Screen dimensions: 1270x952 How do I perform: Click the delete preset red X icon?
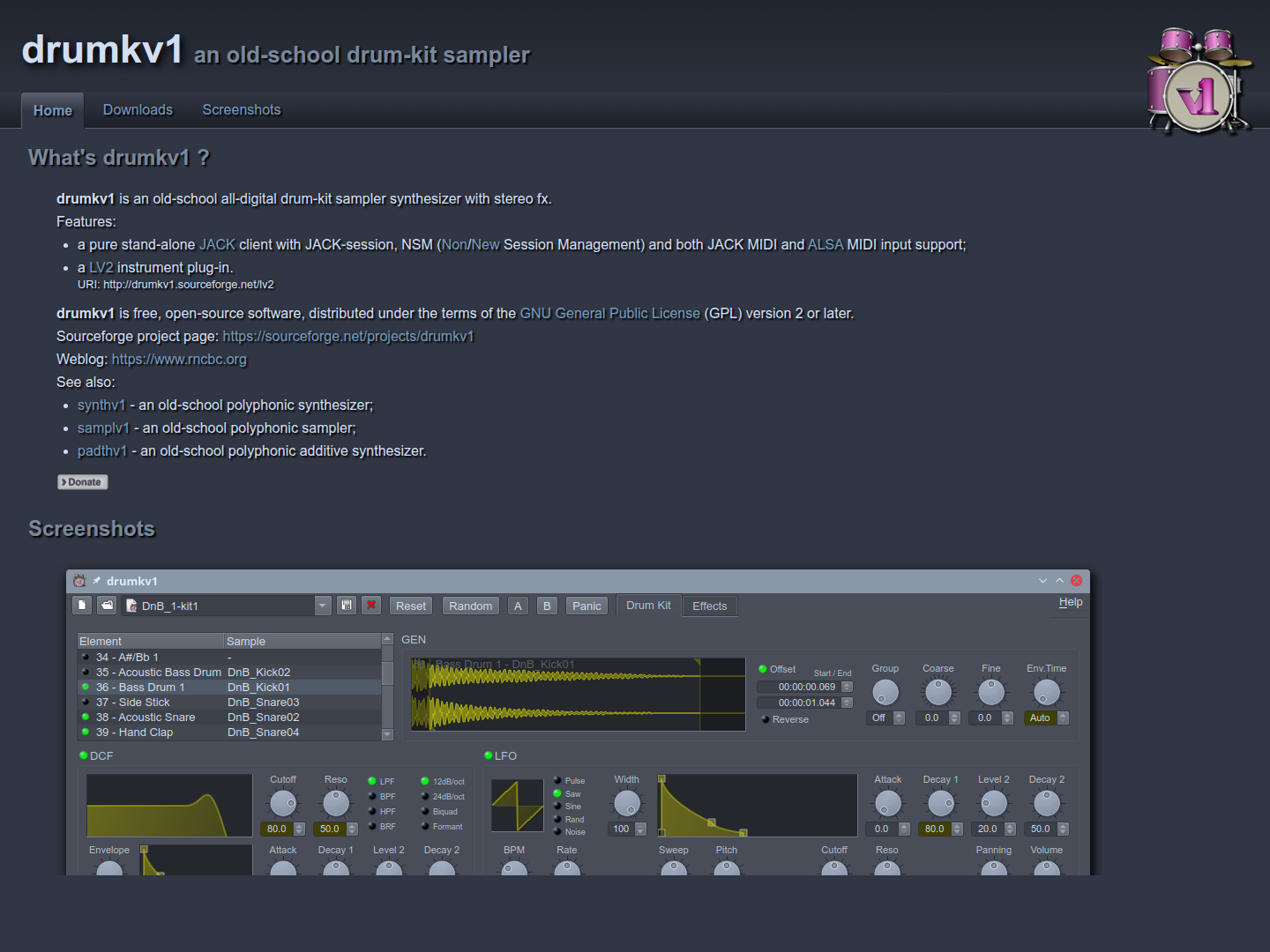click(x=371, y=606)
